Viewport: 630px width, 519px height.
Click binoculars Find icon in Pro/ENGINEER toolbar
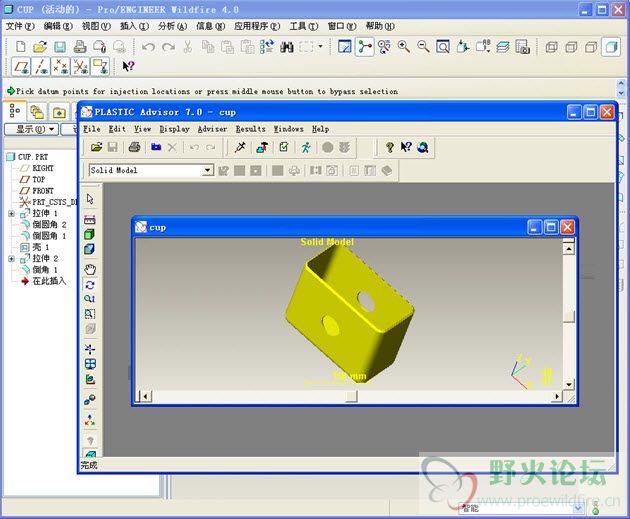pyautogui.click(x=286, y=47)
